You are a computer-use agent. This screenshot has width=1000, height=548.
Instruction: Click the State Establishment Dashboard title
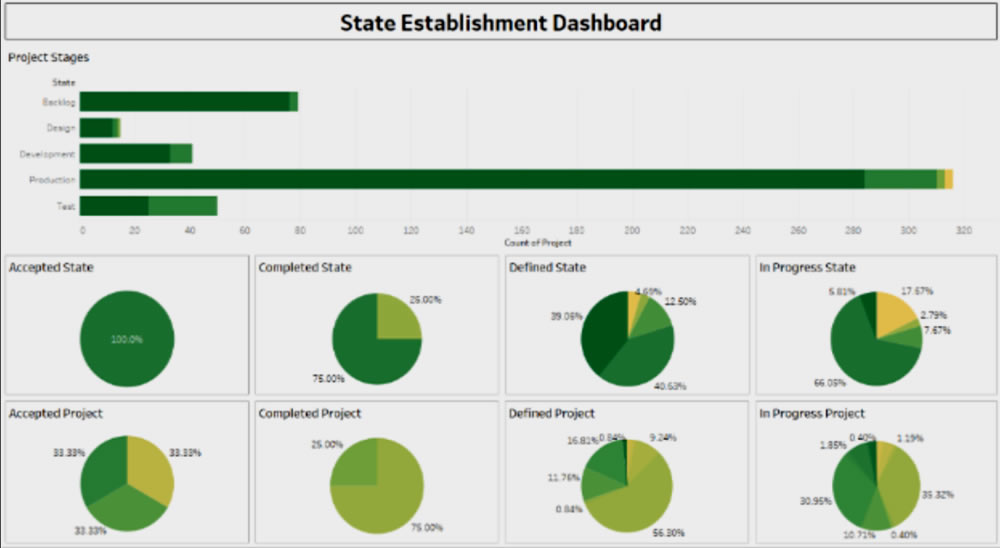[500, 22]
